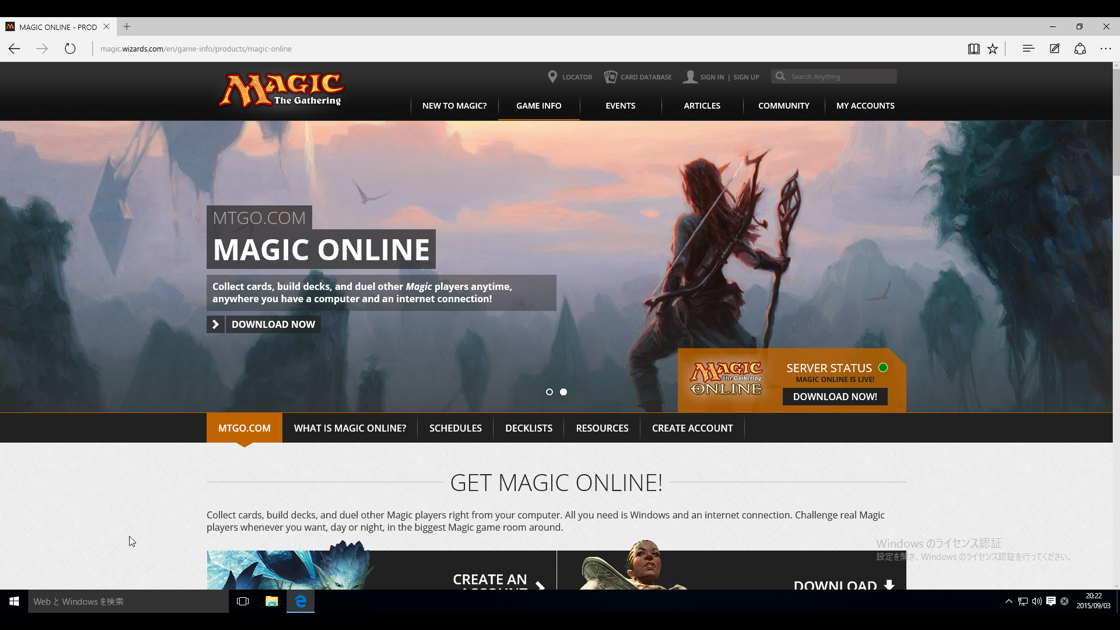Click the Sign Up link
Image resolution: width=1120 pixels, height=630 pixels.
[x=746, y=77]
